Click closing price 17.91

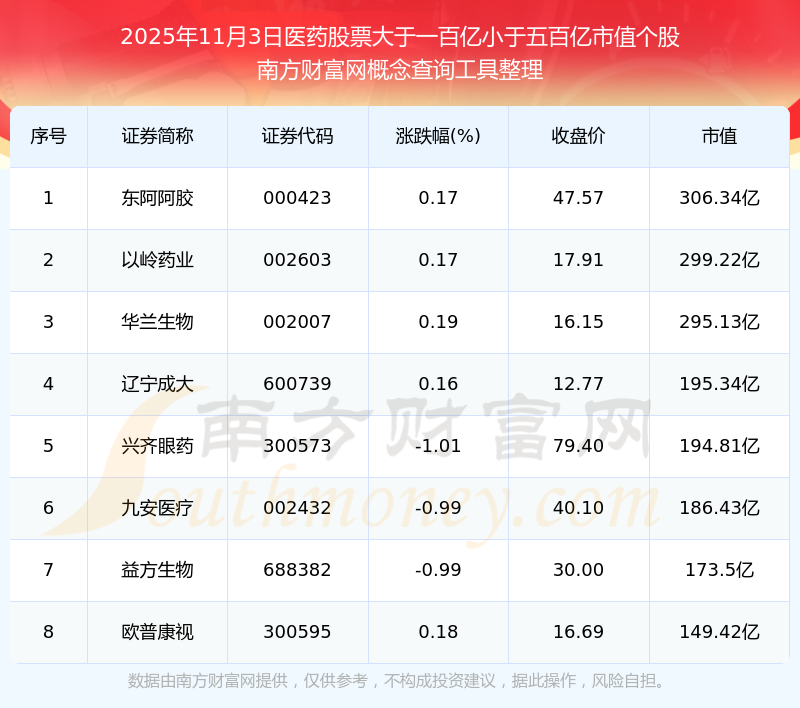pos(578,260)
